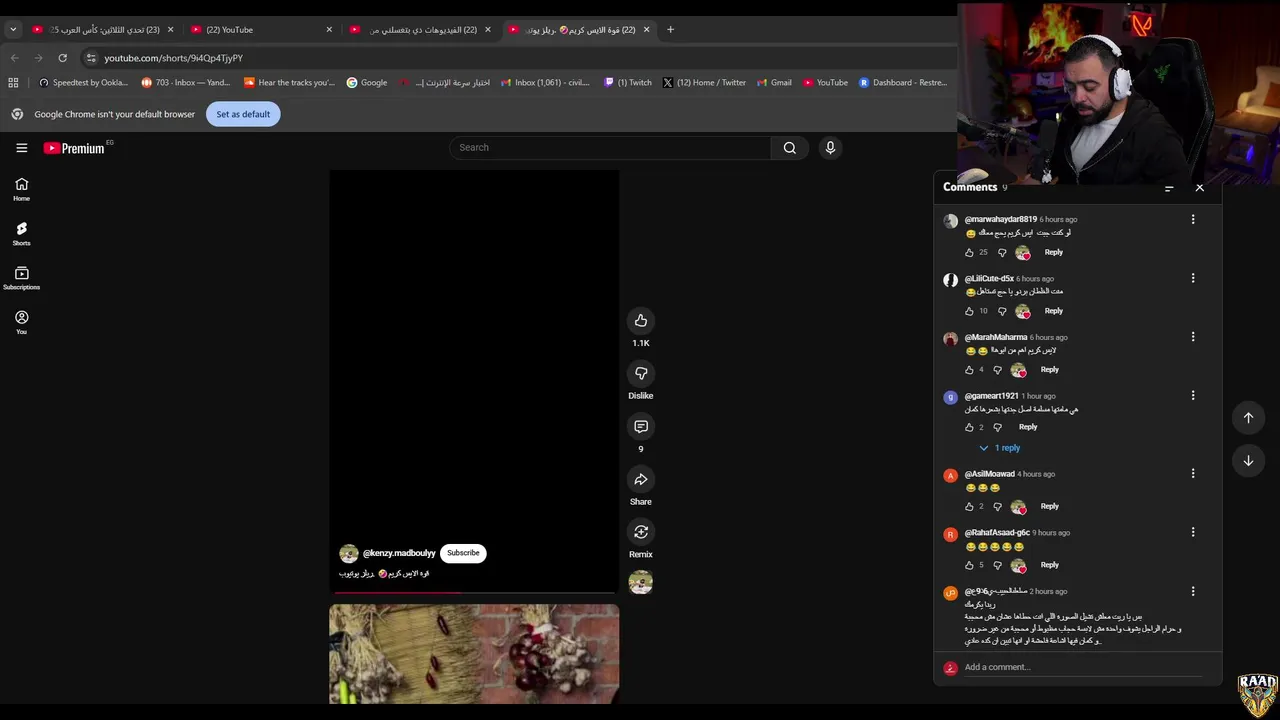Reply to @marwahaydar8819's comment
The width and height of the screenshot is (1280, 720).
coord(1054,253)
